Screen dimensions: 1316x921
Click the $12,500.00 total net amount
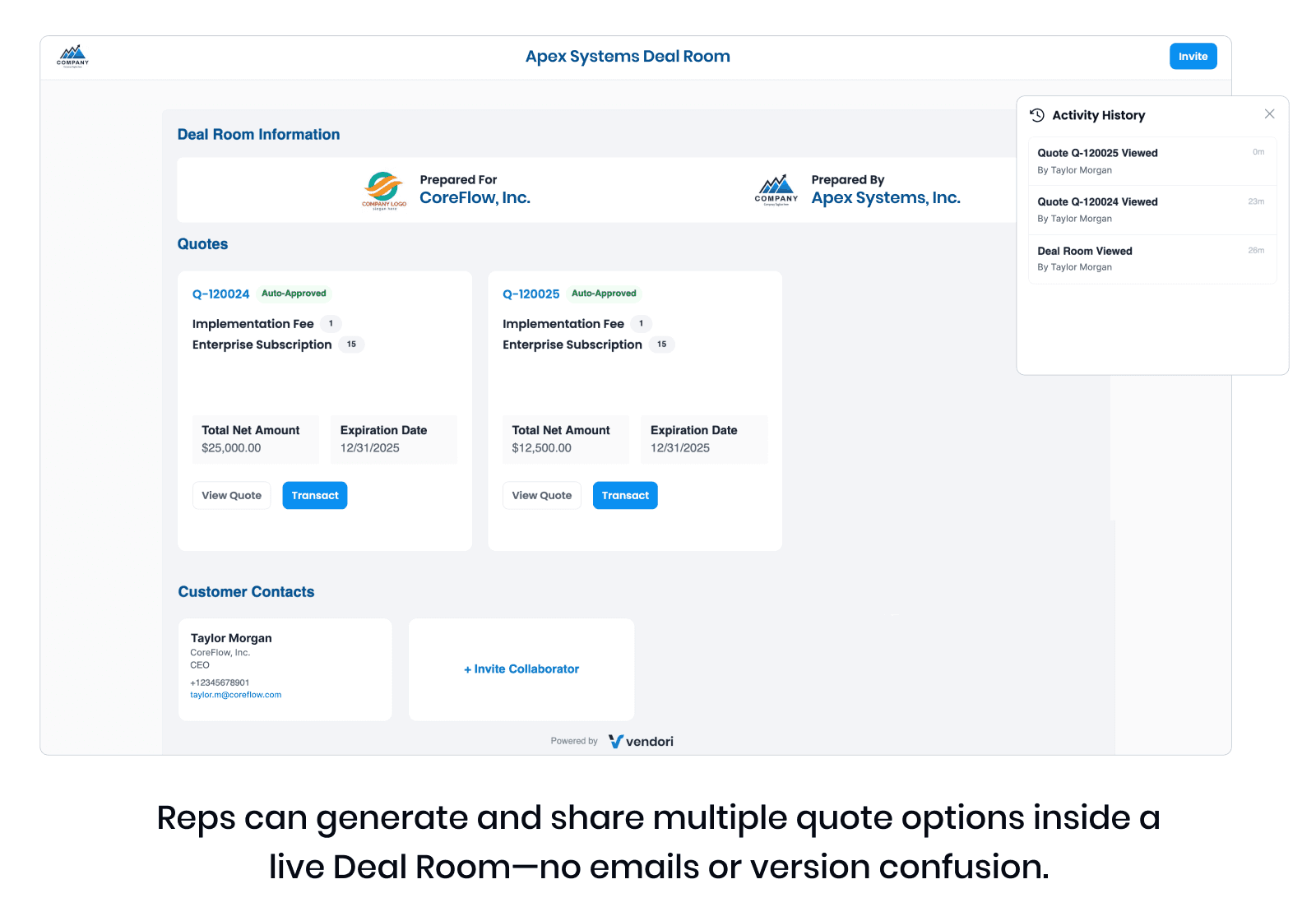(541, 448)
